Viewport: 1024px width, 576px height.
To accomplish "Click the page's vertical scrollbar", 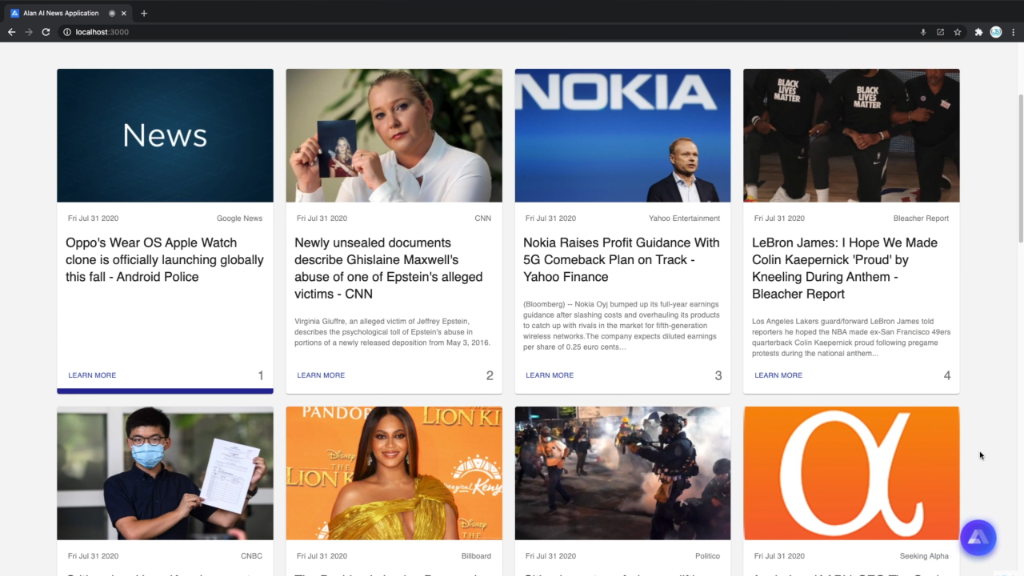I will 1019,170.
